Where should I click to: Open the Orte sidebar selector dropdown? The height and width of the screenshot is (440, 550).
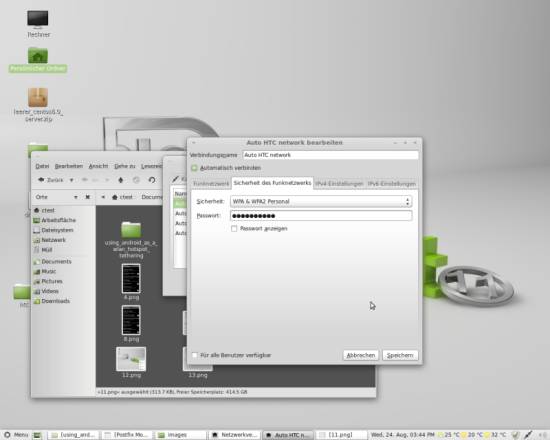pyautogui.click(x=76, y=197)
